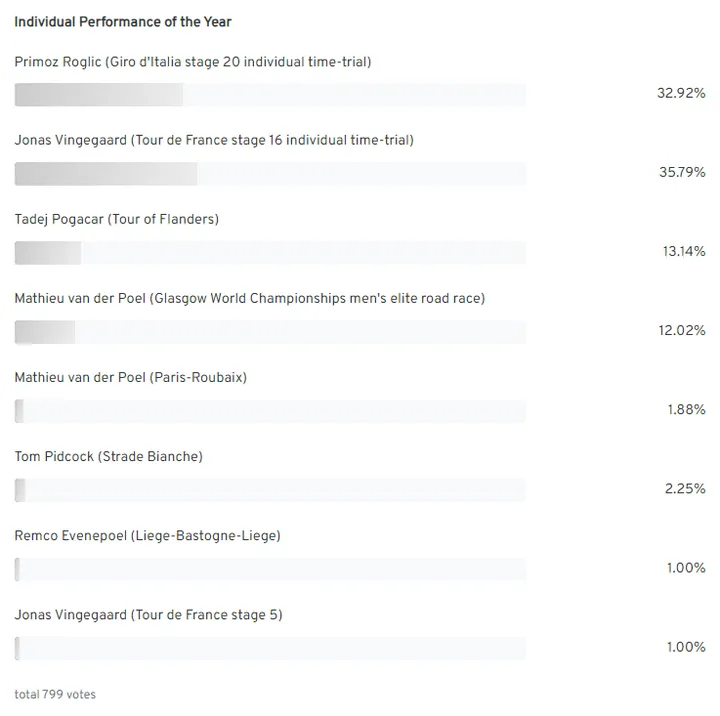Image resolution: width=720 pixels, height=716 pixels.
Task: Pick Mathieu van der Poel Paris-Roubaix option
Action: click(131, 377)
